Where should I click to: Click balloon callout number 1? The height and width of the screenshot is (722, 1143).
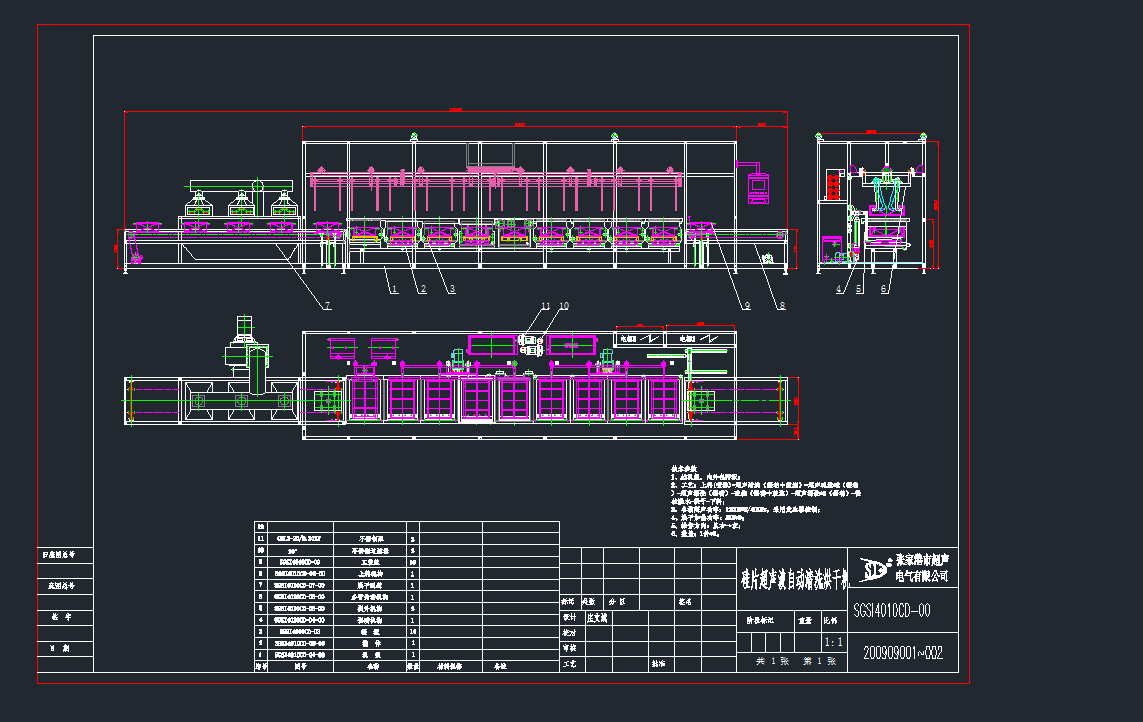tap(394, 289)
